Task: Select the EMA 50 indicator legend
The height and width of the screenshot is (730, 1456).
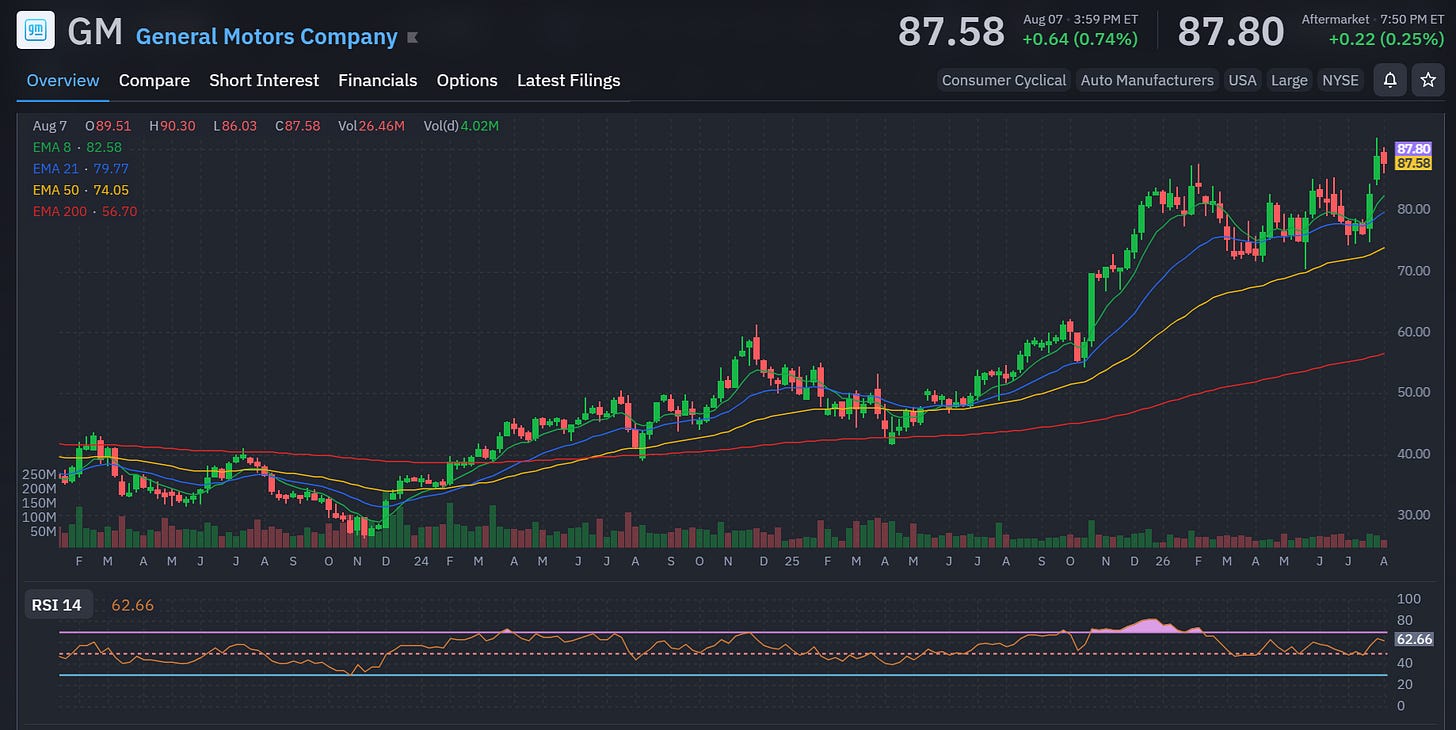Action: tap(81, 190)
